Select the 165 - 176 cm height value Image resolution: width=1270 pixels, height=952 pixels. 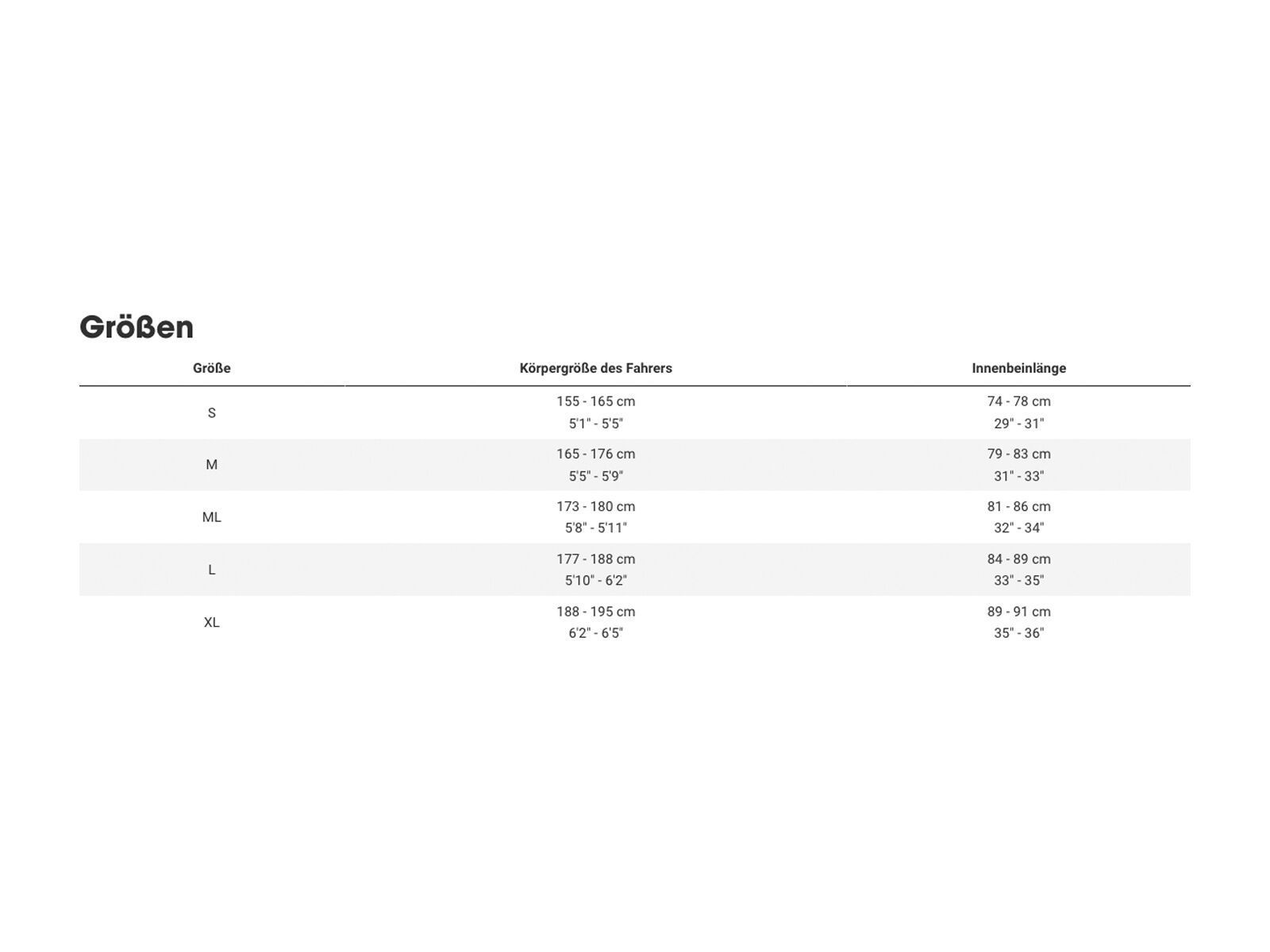point(595,454)
